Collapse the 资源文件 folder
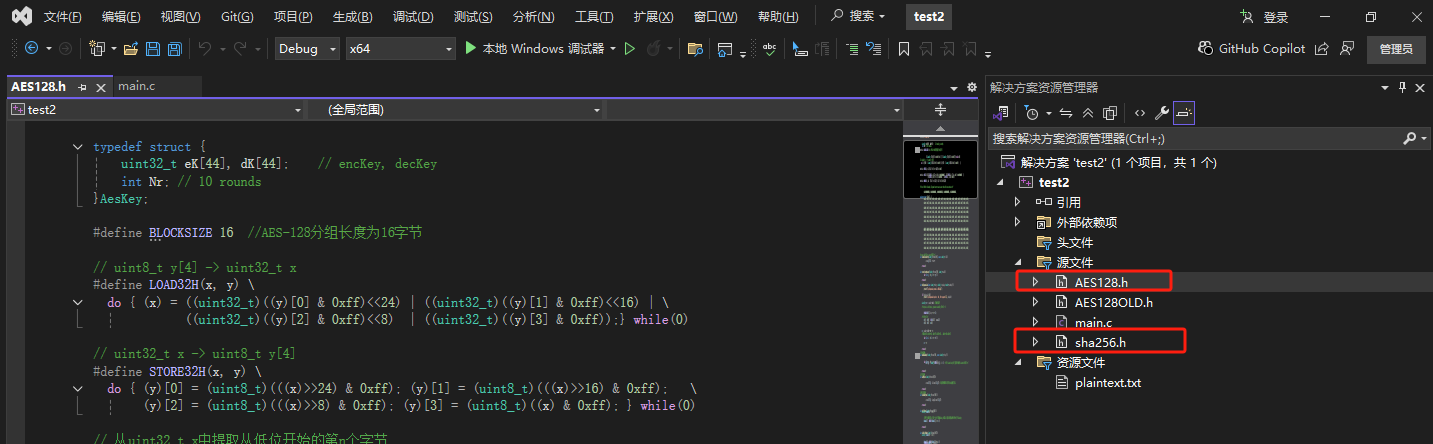Viewport: 1433px width, 444px height. 1018,362
